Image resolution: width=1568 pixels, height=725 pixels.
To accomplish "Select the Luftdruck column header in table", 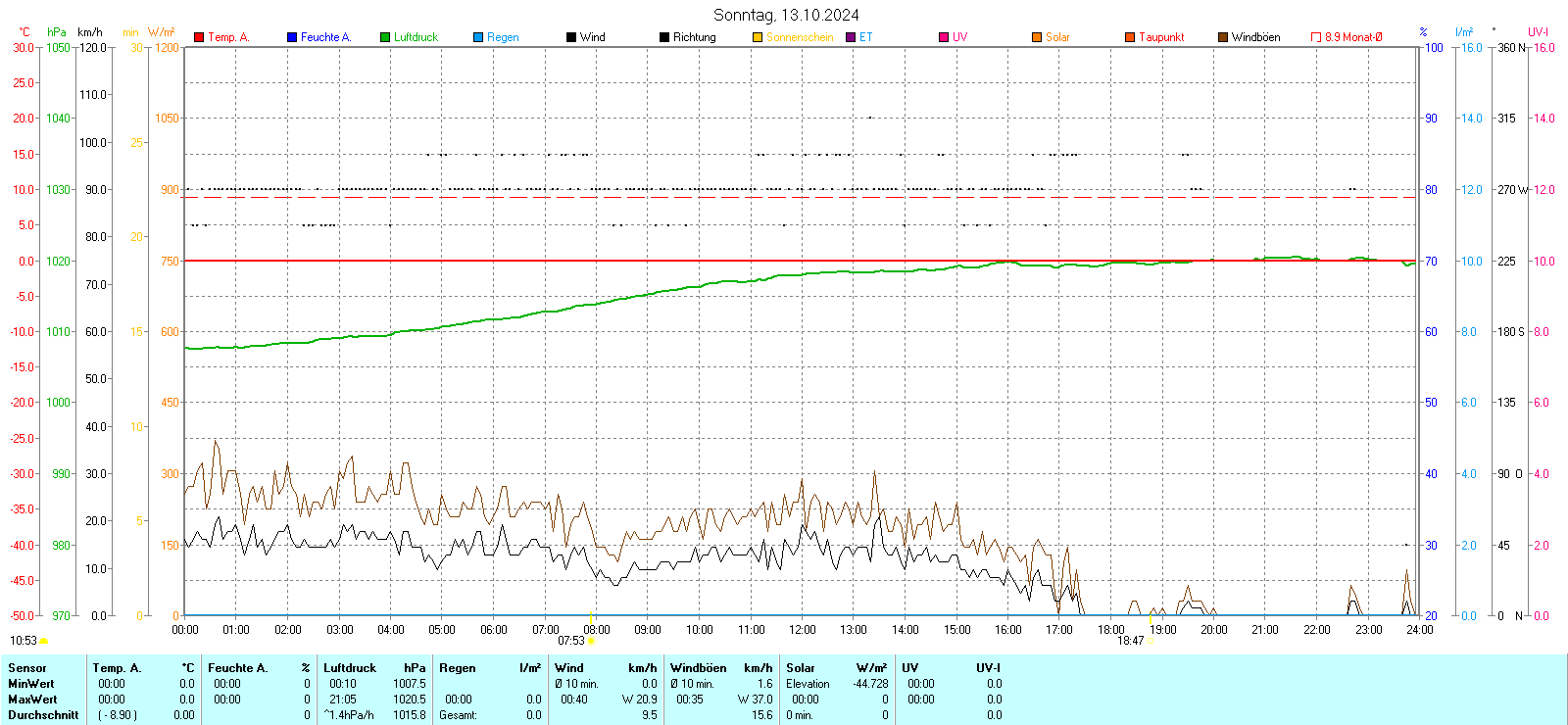I will [350, 668].
